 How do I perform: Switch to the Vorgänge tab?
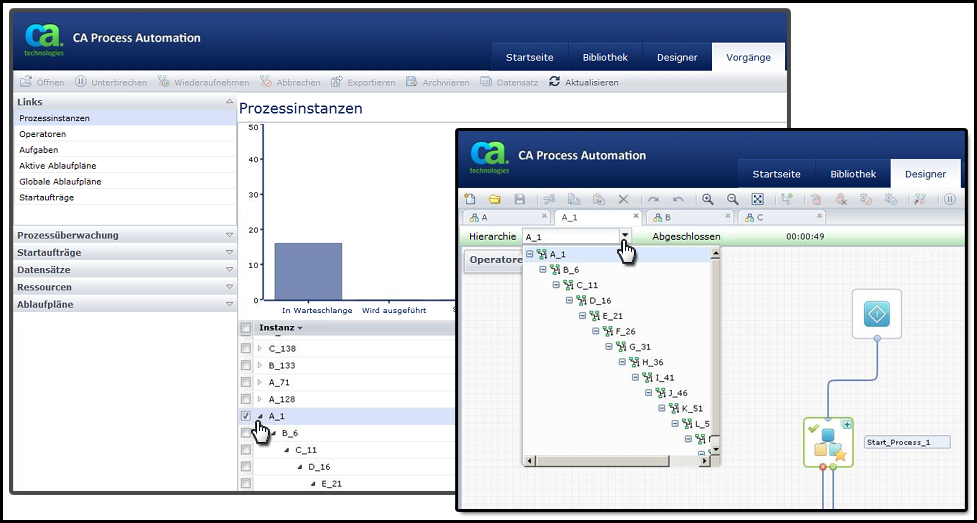coord(748,57)
